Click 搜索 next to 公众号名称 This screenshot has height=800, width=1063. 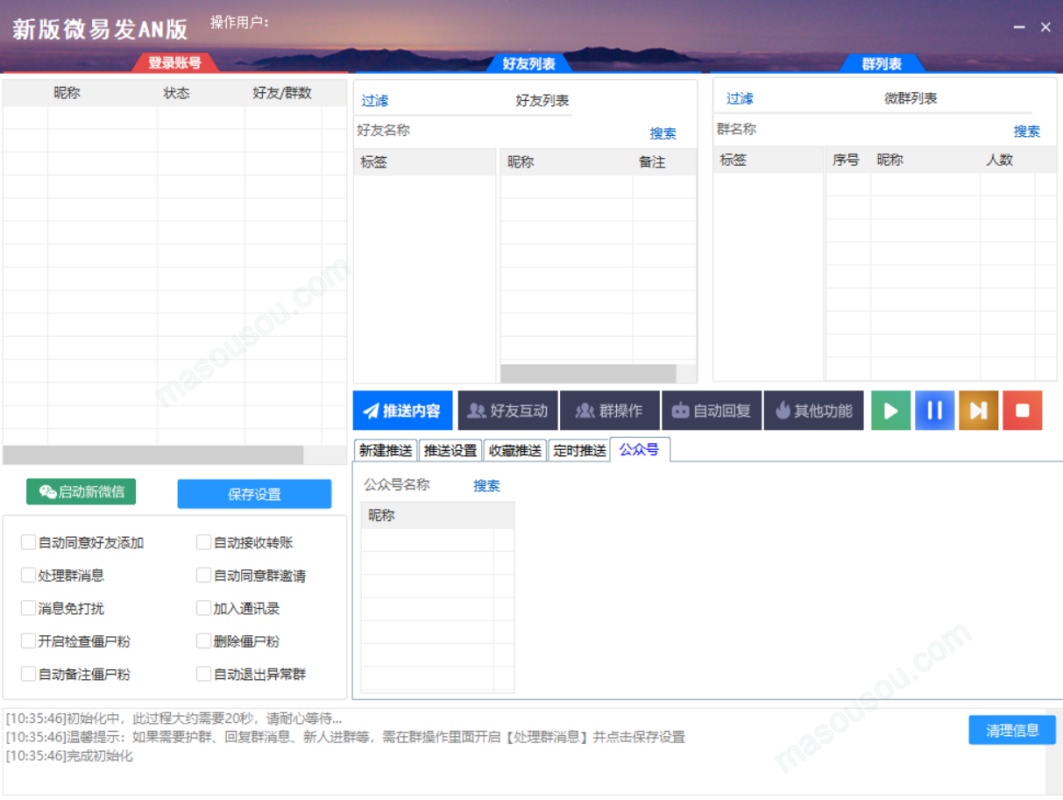coord(486,485)
